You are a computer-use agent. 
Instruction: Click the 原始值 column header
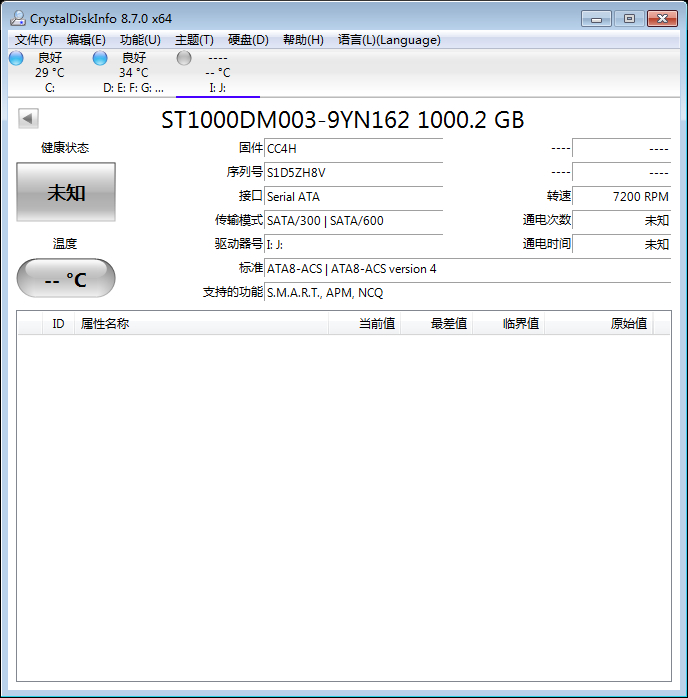(x=599, y=324)
